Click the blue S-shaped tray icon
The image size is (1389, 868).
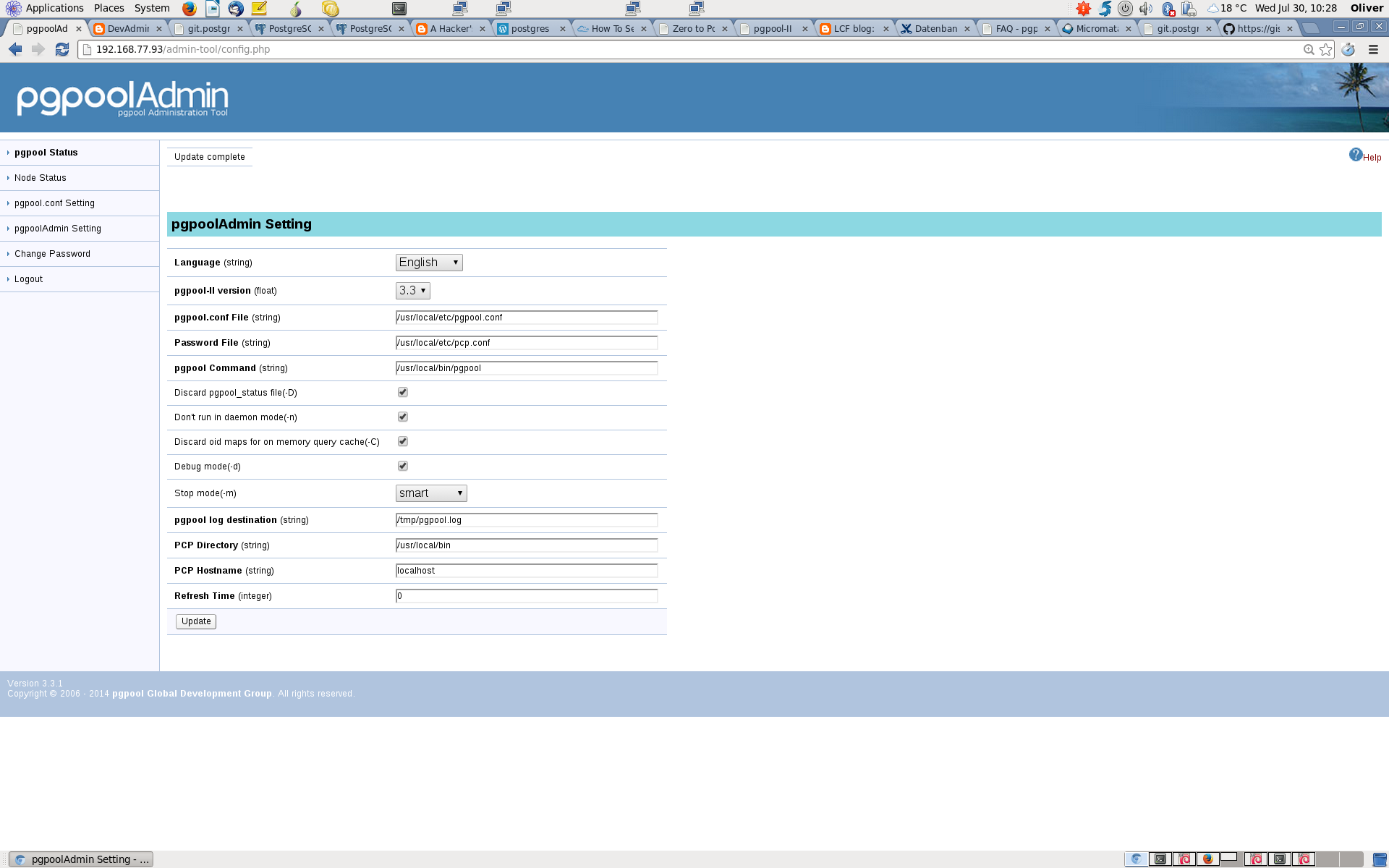tap(1105, 9)
